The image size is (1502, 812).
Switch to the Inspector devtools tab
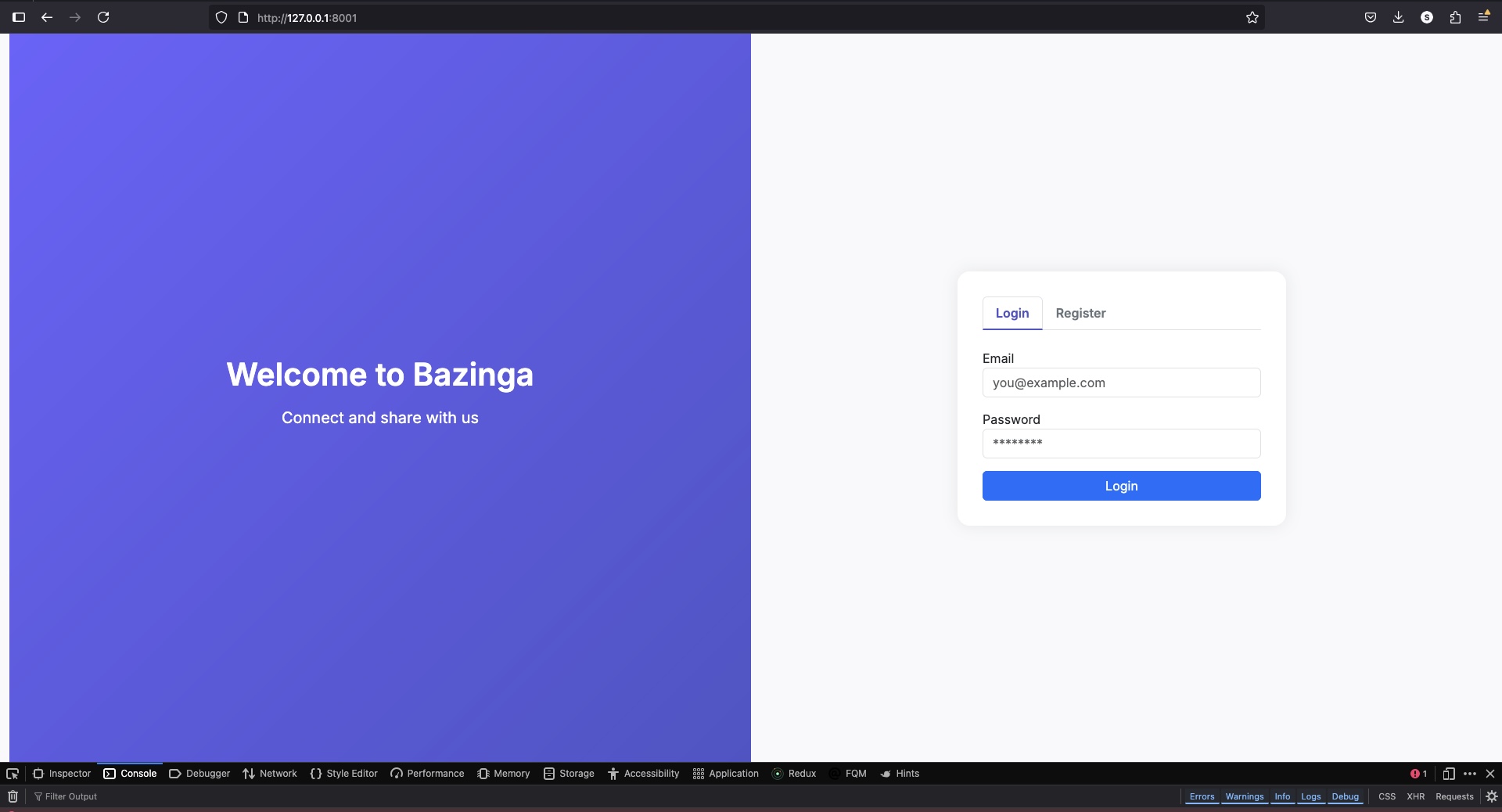[62, 774]
